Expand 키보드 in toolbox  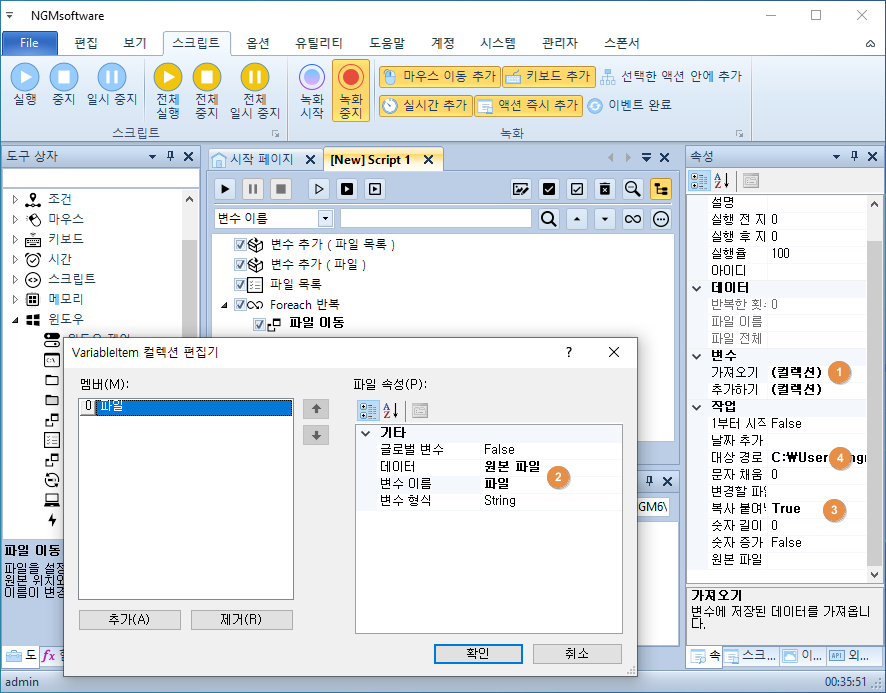[15, 239]
